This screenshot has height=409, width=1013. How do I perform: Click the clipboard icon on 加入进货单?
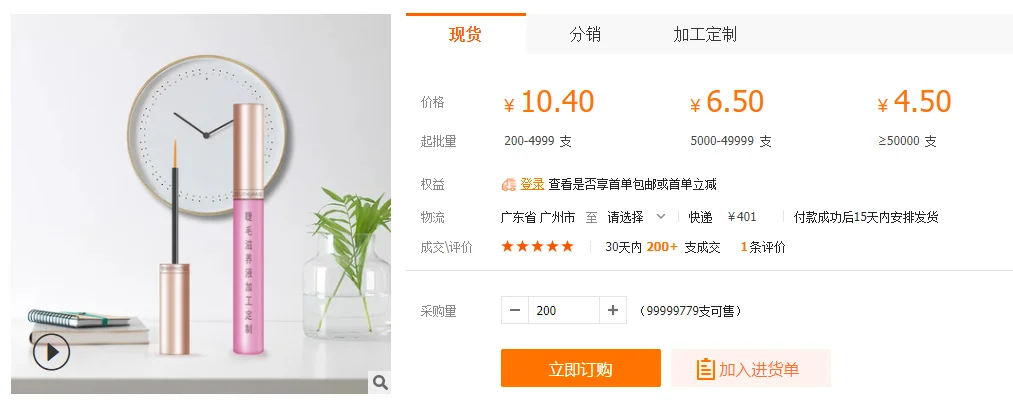tap(705, 369)
